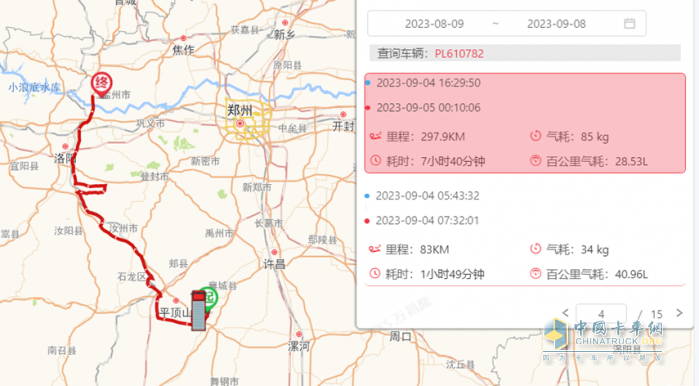Click the 新乡 city label on the map

tap(284, 35)
